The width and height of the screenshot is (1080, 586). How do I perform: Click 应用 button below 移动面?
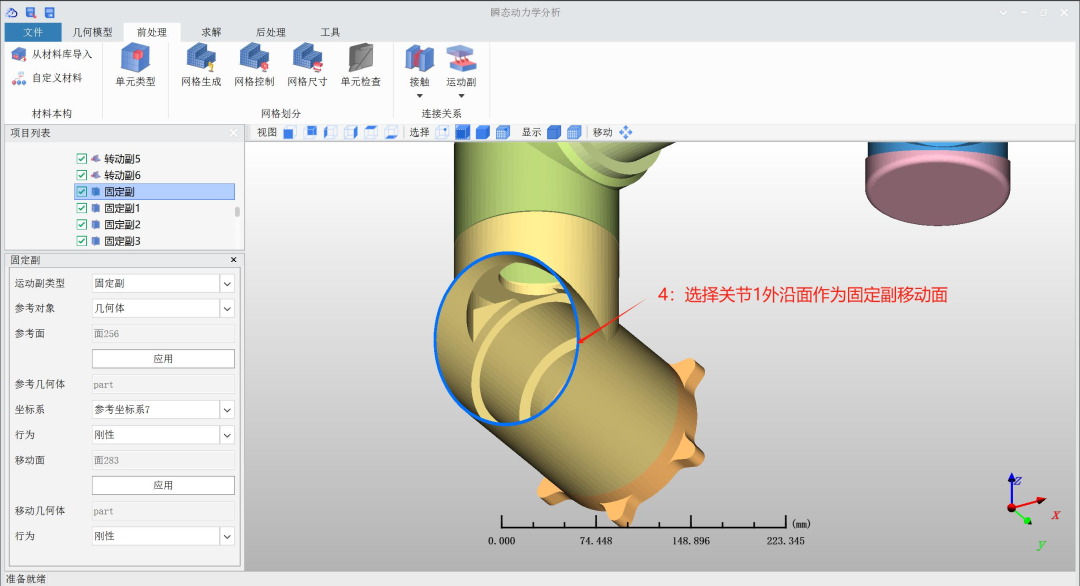coord(163,485)
